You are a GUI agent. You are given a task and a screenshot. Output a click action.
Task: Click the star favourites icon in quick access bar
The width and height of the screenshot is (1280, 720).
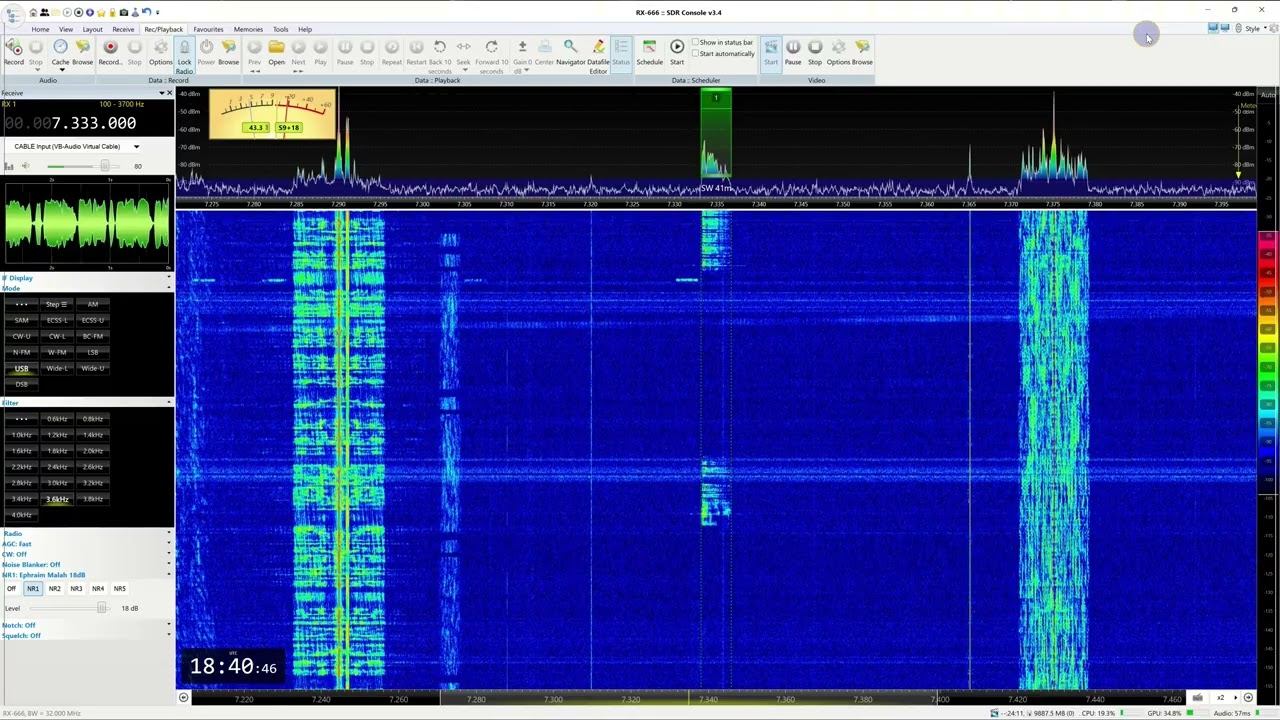point(101,12)
